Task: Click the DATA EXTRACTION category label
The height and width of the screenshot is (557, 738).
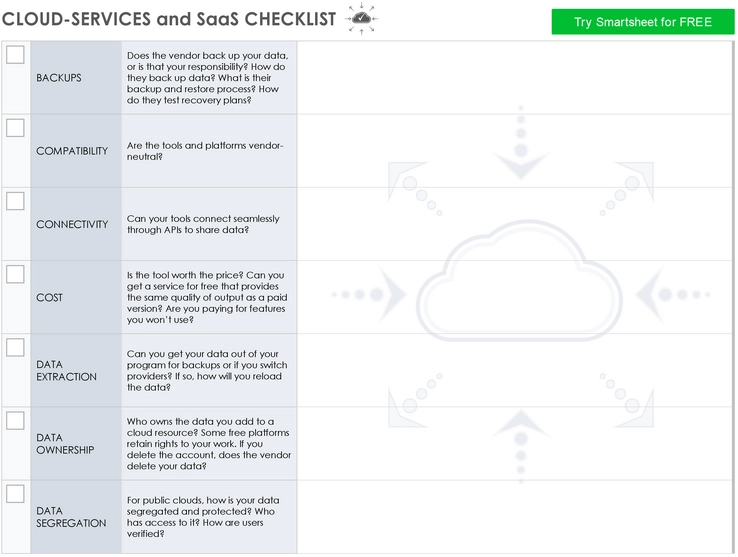Action: [66, 371]
